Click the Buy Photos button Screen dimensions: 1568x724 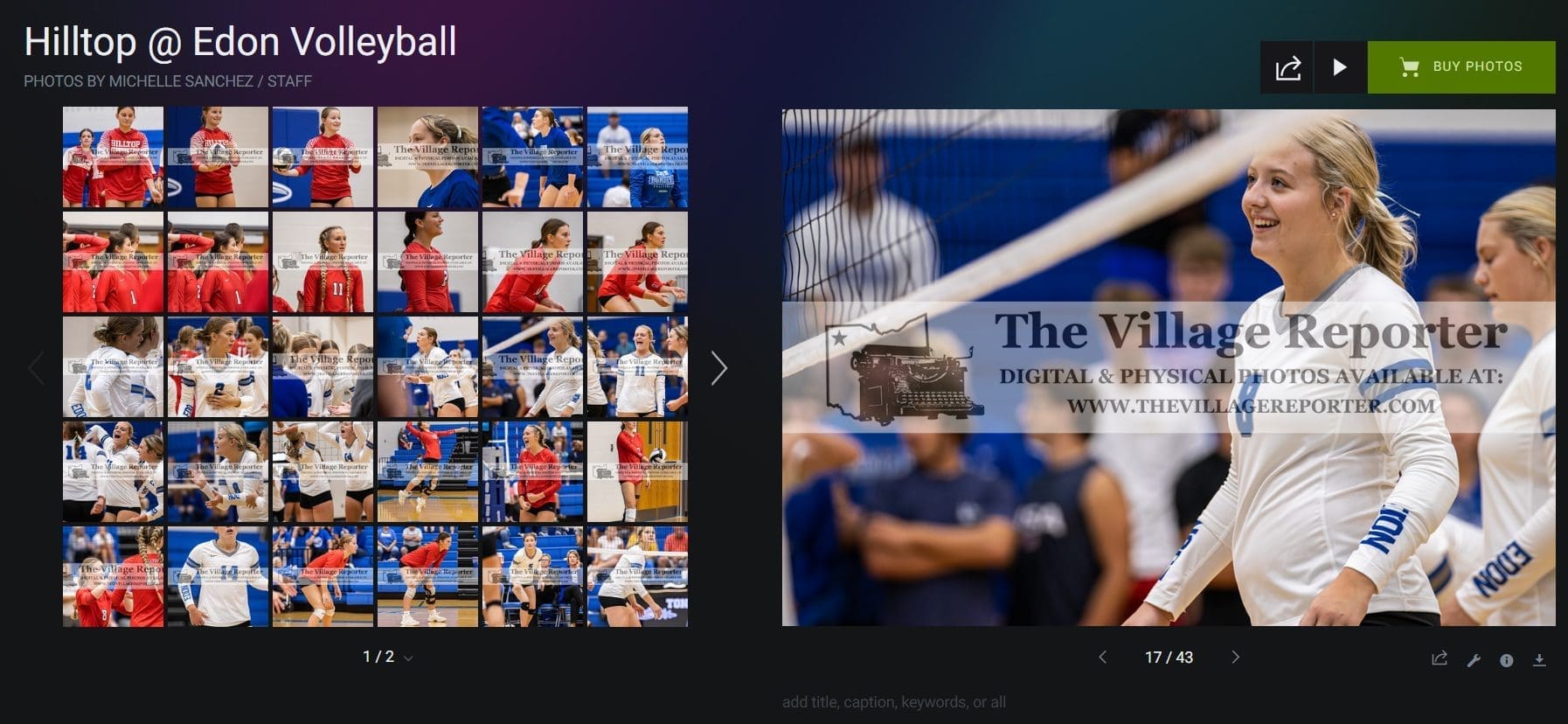click(x=1461, y=67)
